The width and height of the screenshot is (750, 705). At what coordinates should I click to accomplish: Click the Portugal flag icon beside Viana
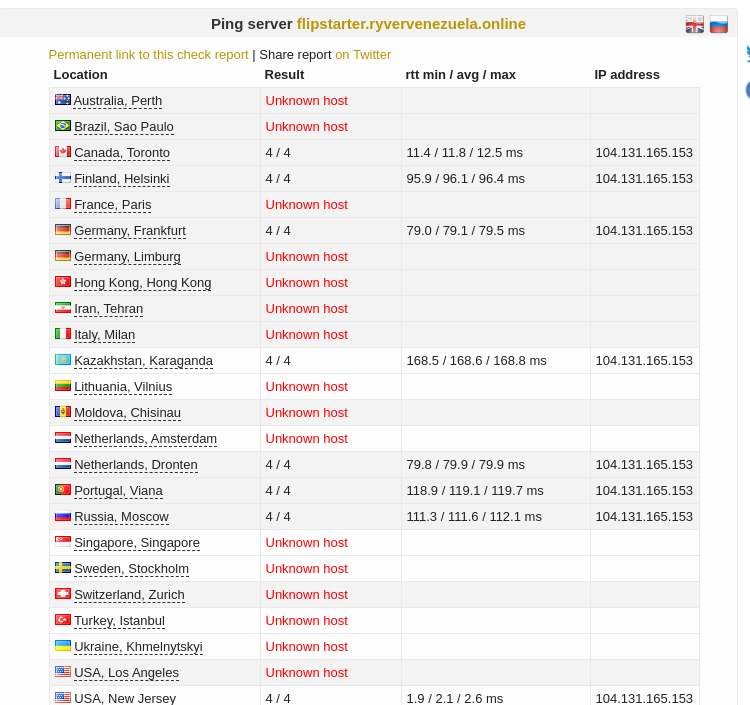coord(63,490)
